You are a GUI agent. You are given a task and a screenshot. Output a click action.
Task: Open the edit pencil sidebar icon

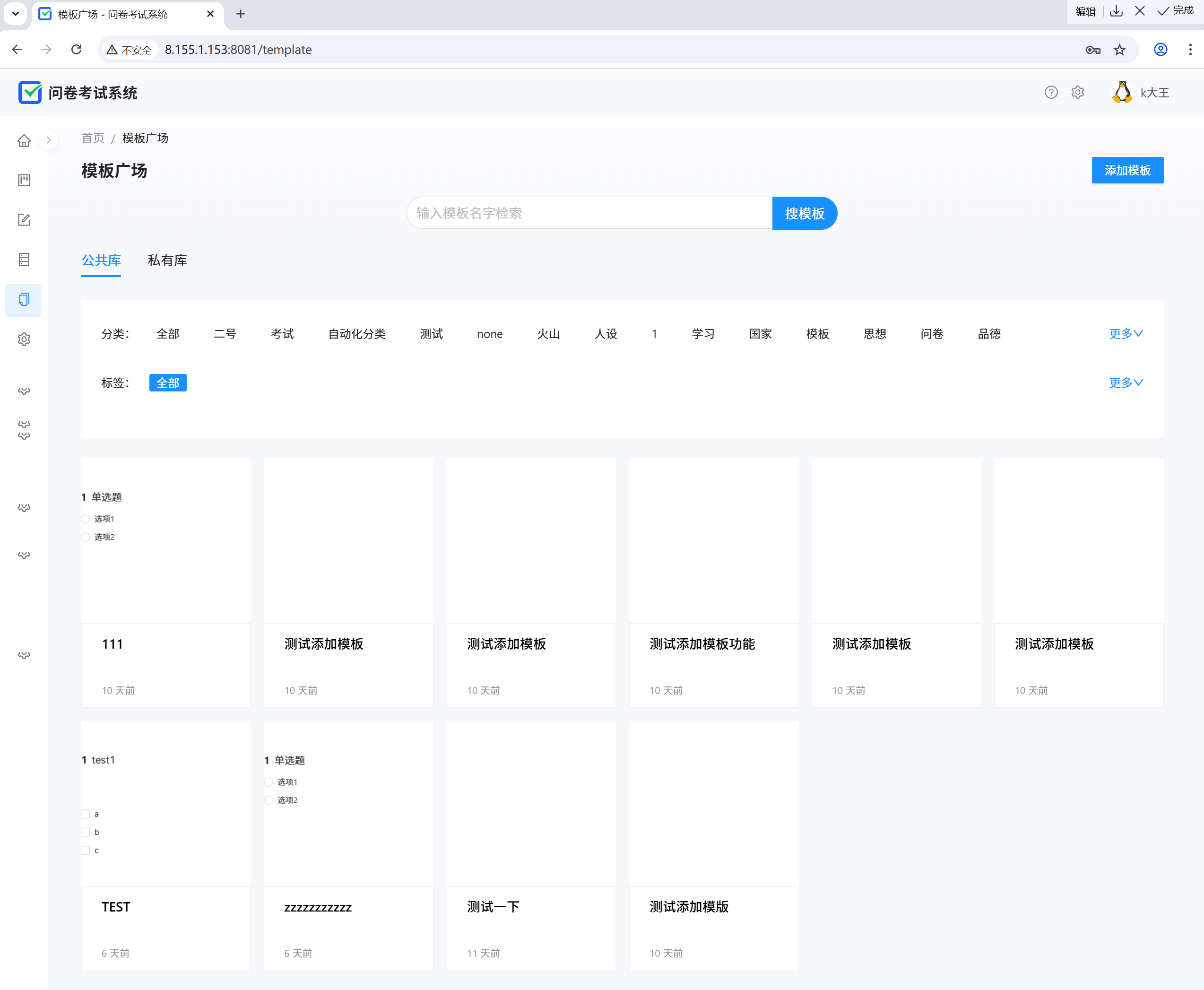coord(24,219)
